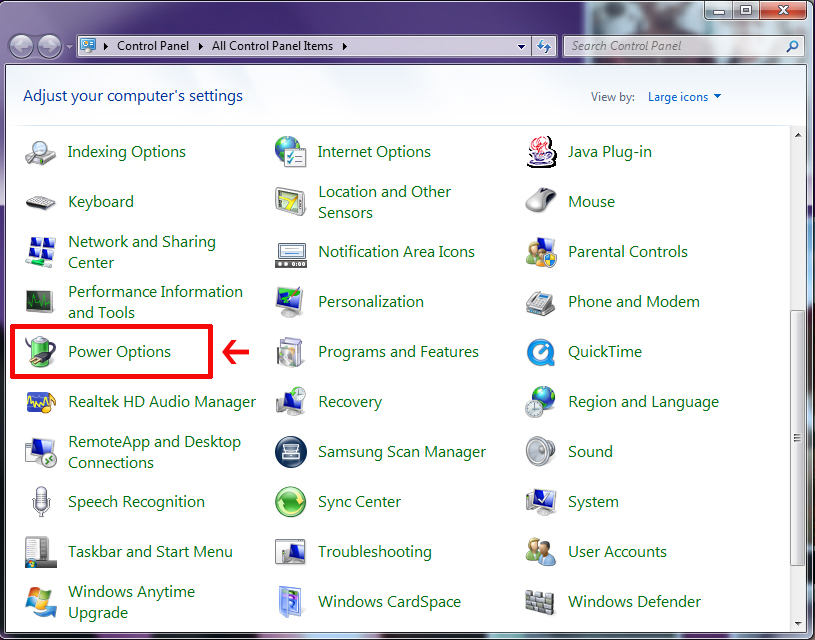Click the Control Panel breadcrumb

153,46
